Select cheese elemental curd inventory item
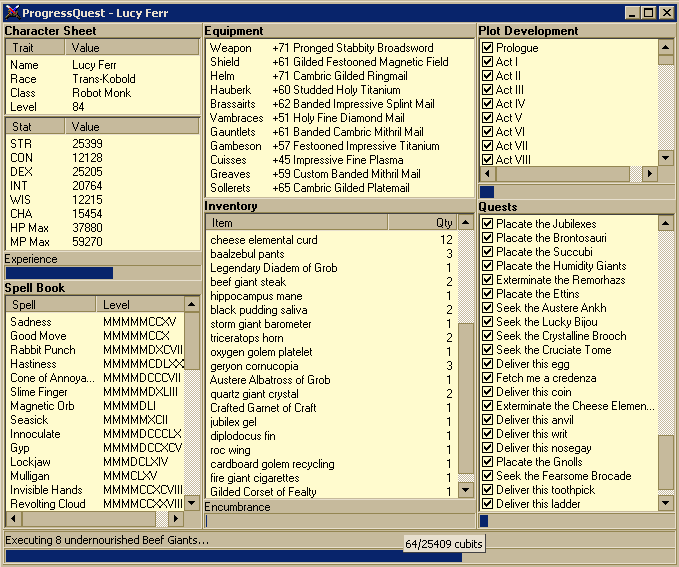The width and height of the screenshot is (679, 567). [x=332, y=240]
